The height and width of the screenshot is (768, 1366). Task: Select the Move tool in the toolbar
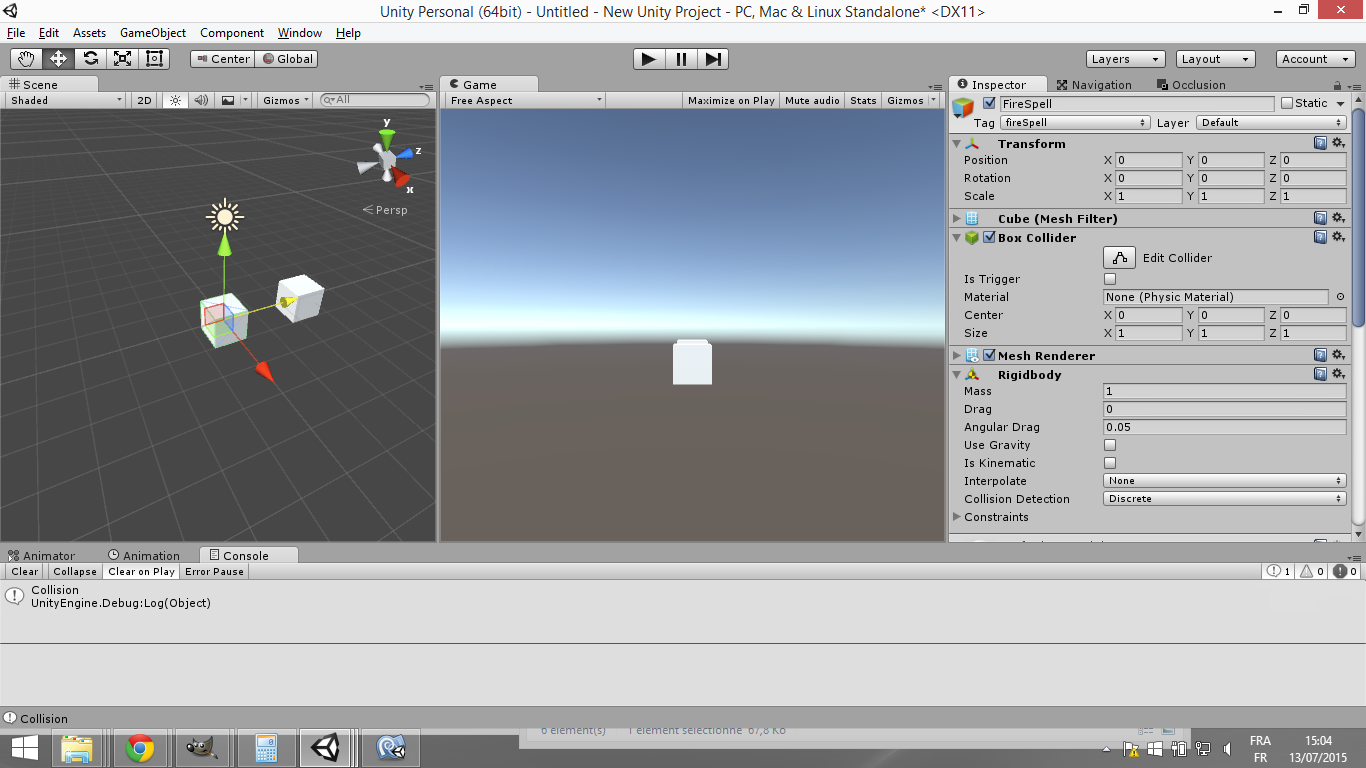(x=58, y=59)
